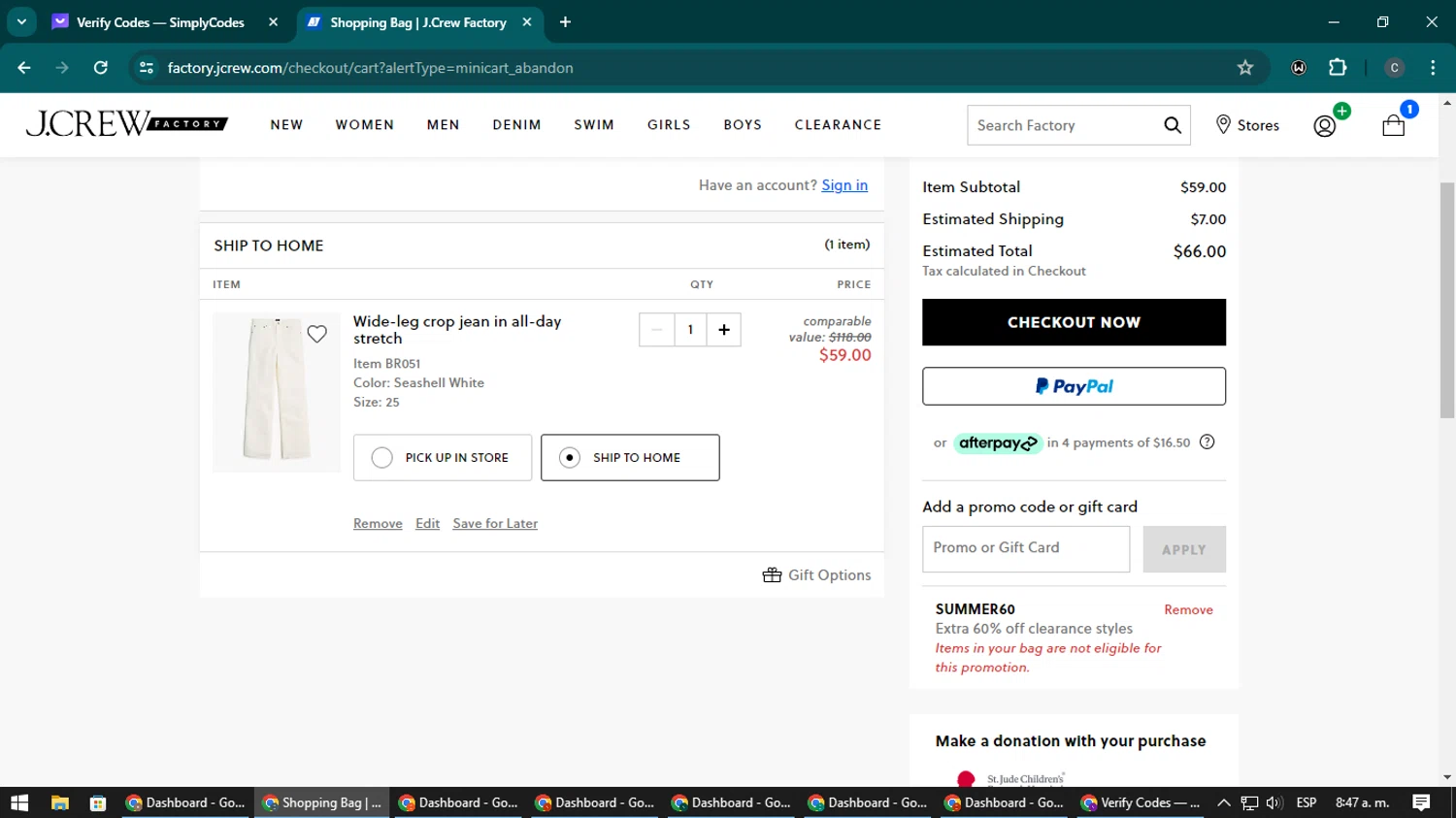Viewport: 1456px width, 818px height.
Task: Focus the Search Factory field
Action: 1065,125
